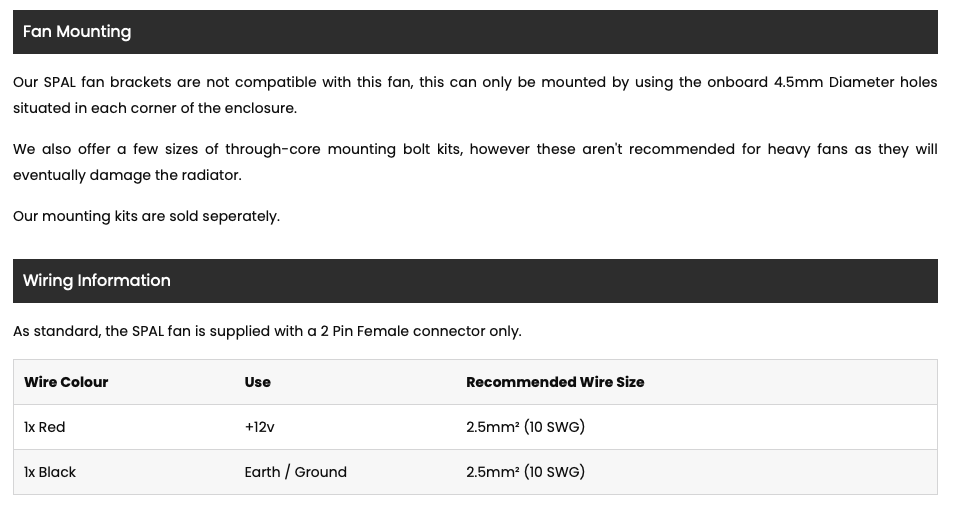Click the 1x Black table cell

[50, 472]
